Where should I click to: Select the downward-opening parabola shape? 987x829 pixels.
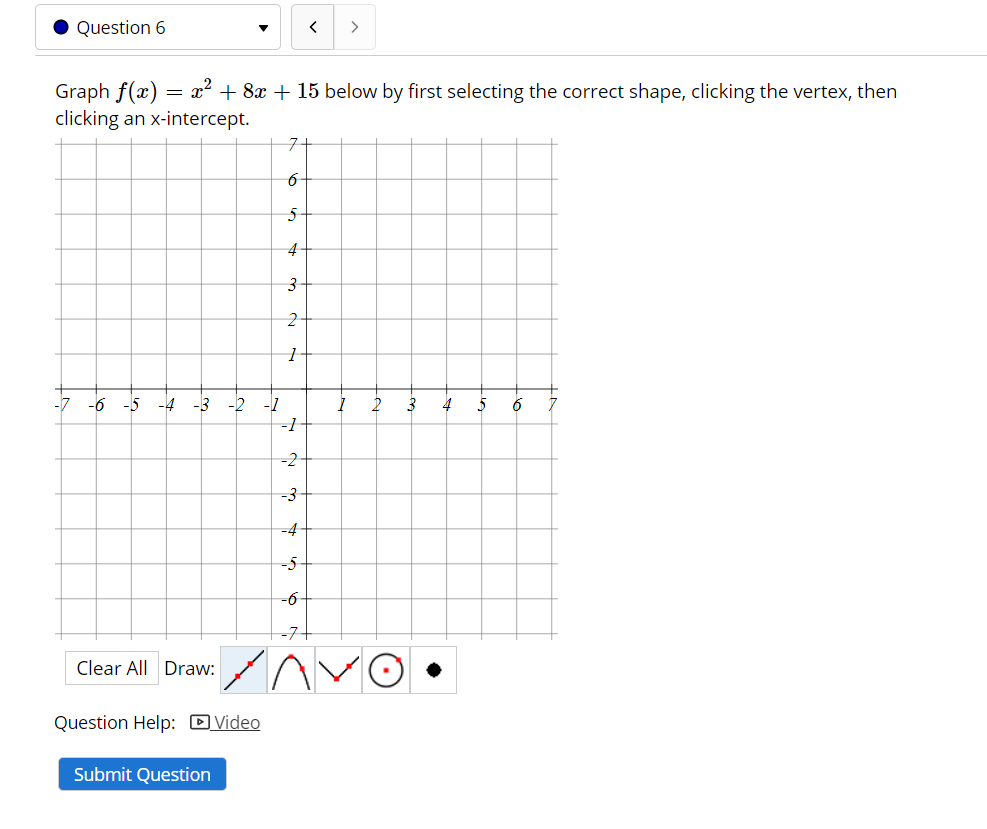coord(291,670)
